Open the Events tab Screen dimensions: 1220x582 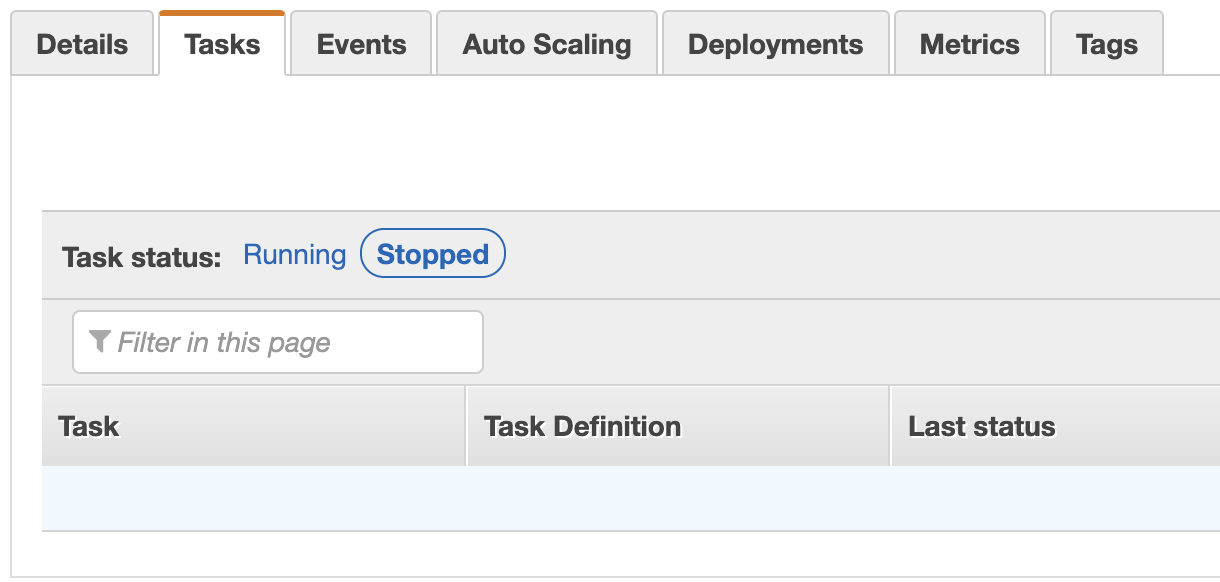(x=361, y=44)
